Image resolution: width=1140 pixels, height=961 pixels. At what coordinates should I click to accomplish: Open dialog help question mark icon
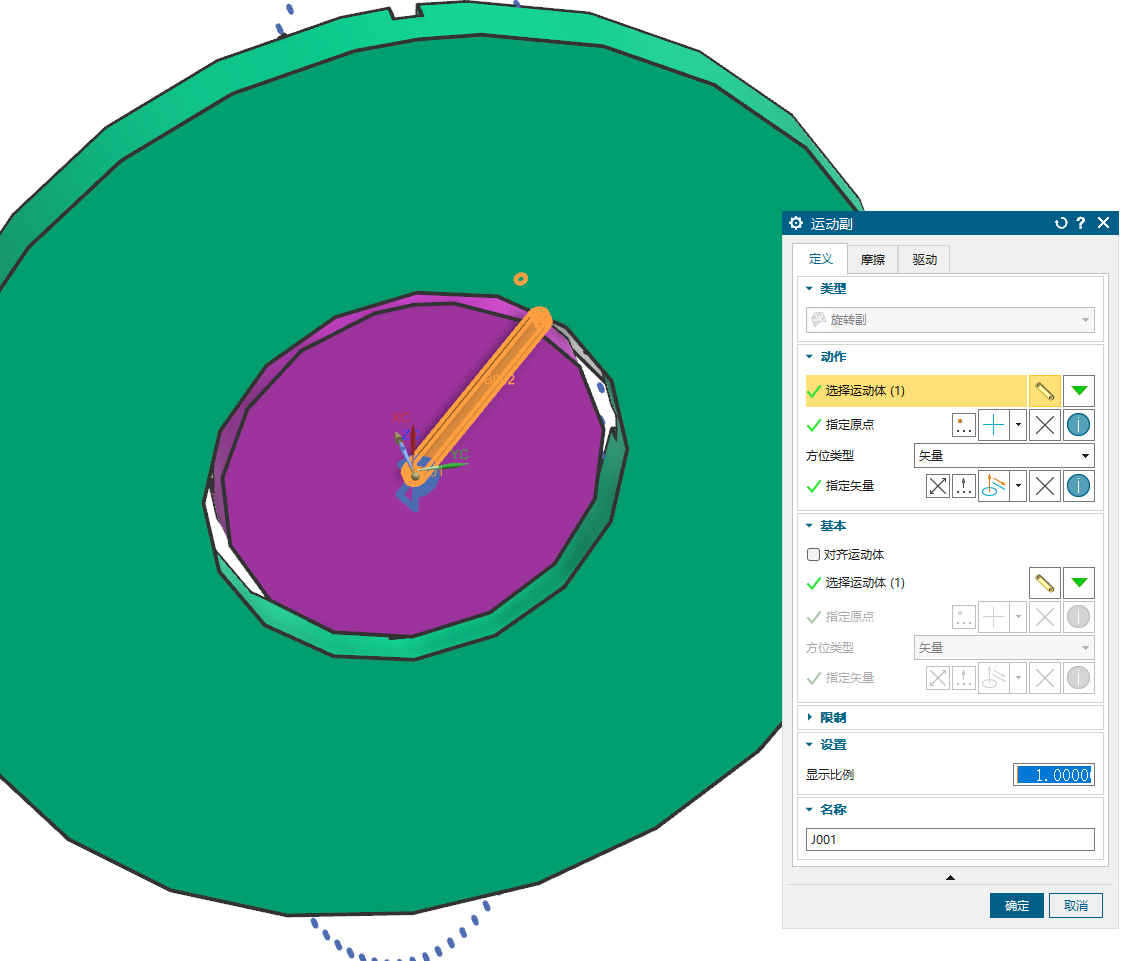point(1081,223)
